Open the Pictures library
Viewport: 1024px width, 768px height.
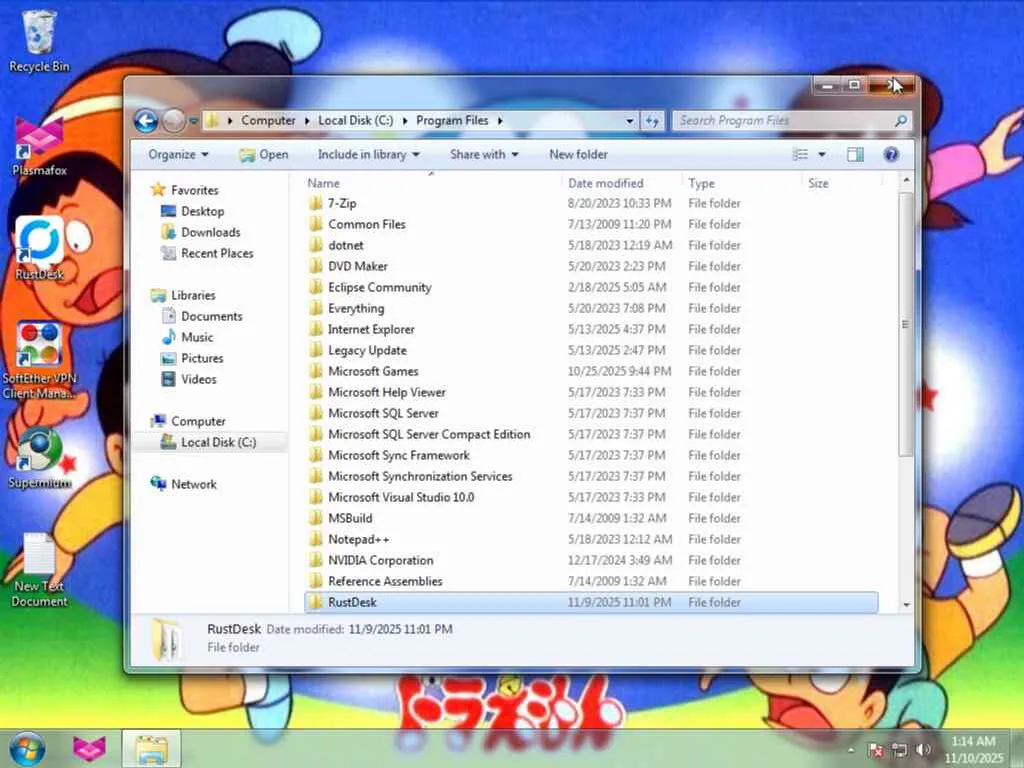pyautogui.click(x=202, y=358)
